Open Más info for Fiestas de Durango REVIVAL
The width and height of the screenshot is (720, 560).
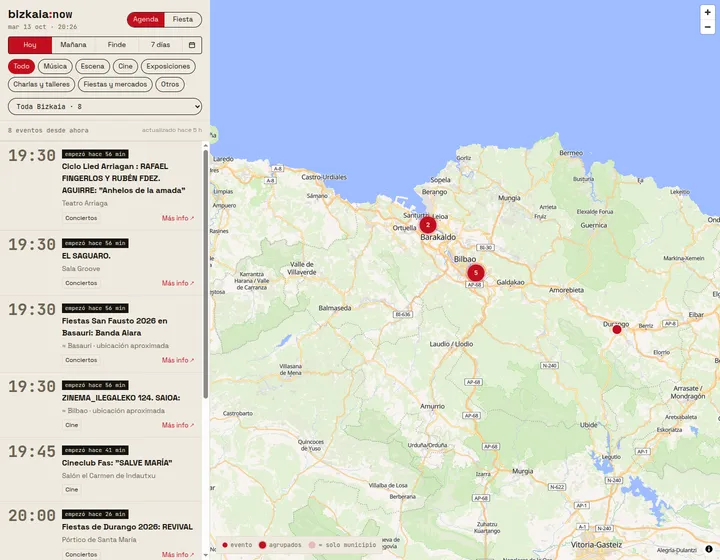pyautogui.click(x=178, y=554)
